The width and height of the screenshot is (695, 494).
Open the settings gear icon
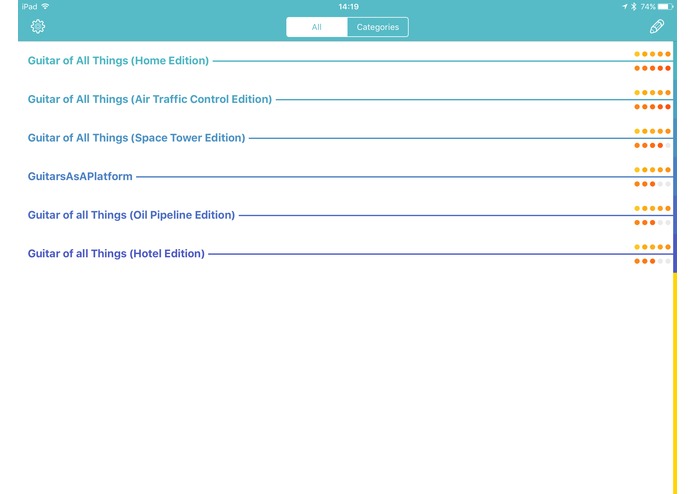38,27
